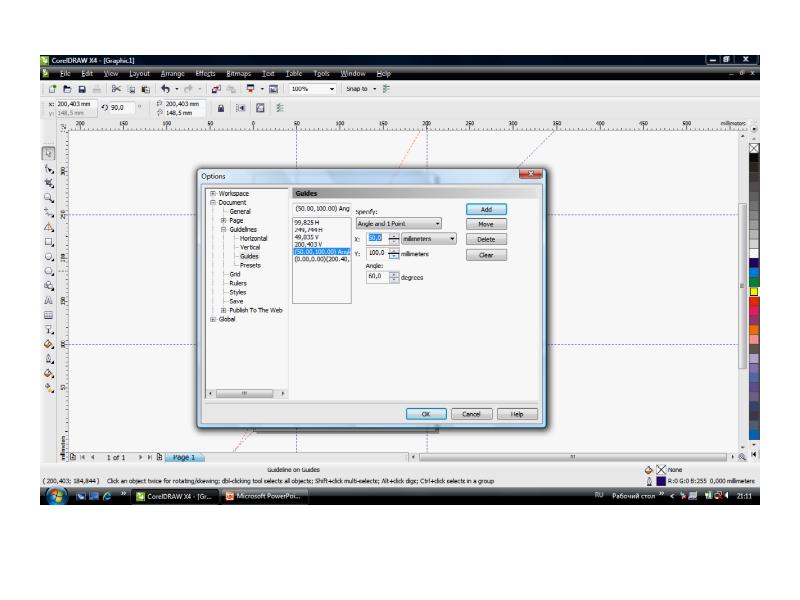Click the New document icon in toolbar
Image resolution: width=800 pixels, height=600 pixels.
tap(52, 89)
